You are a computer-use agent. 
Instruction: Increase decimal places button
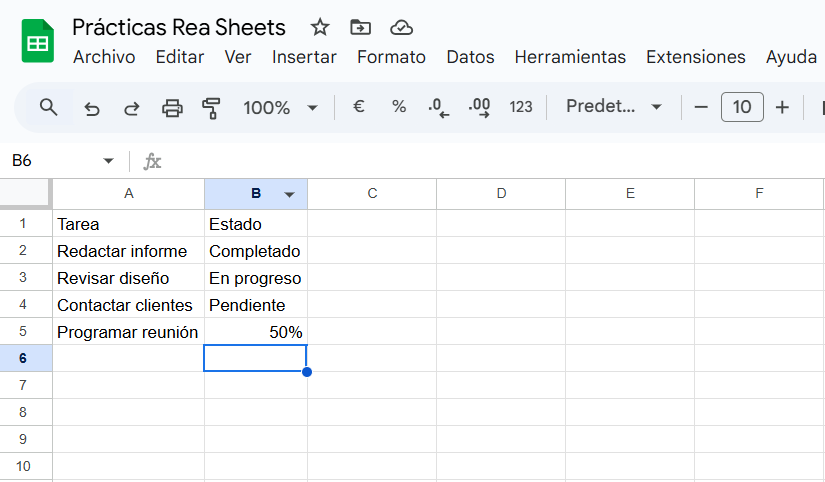tap(479, 107)
